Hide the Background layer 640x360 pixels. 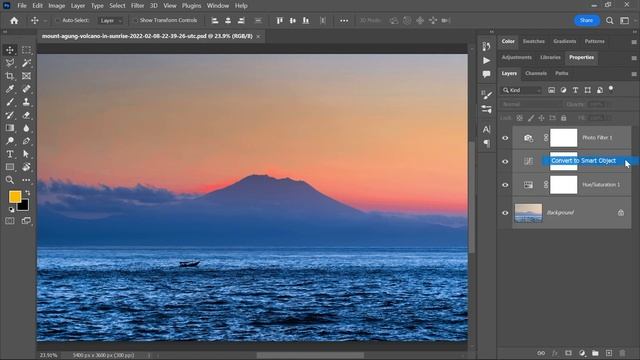505,213
